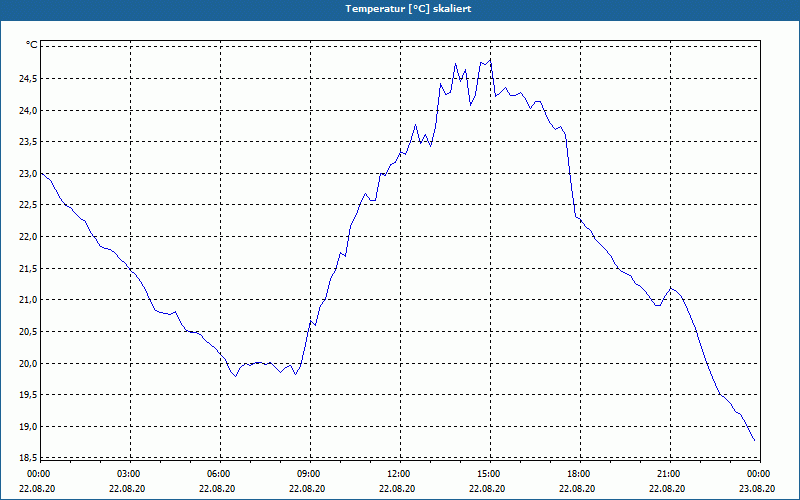Click the 12:00 x-axis label
The height and width of the screenshot is (500, 800).
click(398, 474)
